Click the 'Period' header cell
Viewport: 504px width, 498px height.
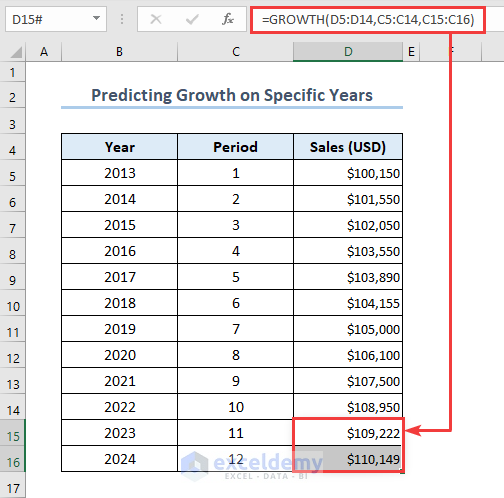[x=235, y=147]
